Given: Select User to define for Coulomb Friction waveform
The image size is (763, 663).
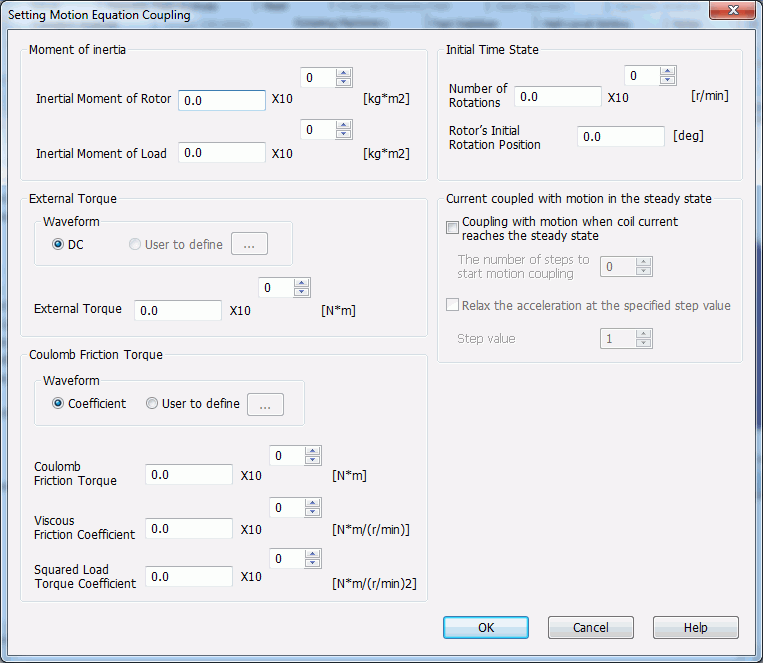Looking at the screenshot, I should point(152,404).
